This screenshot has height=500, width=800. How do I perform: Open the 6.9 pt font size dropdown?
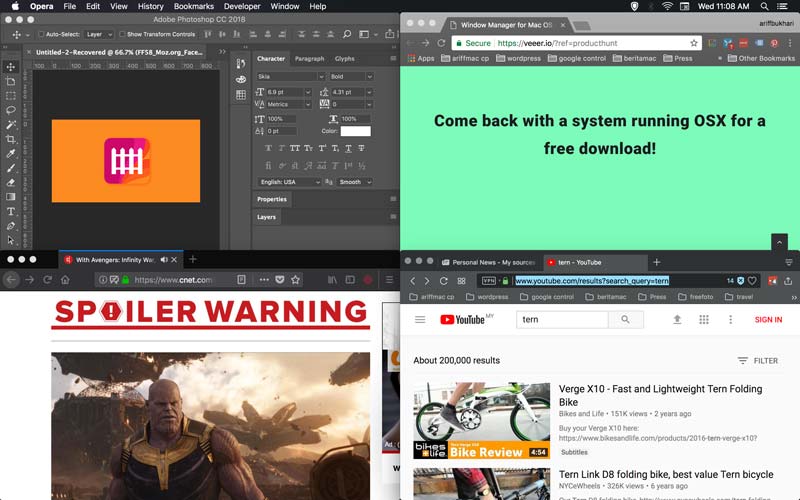[x=308, y=92]
